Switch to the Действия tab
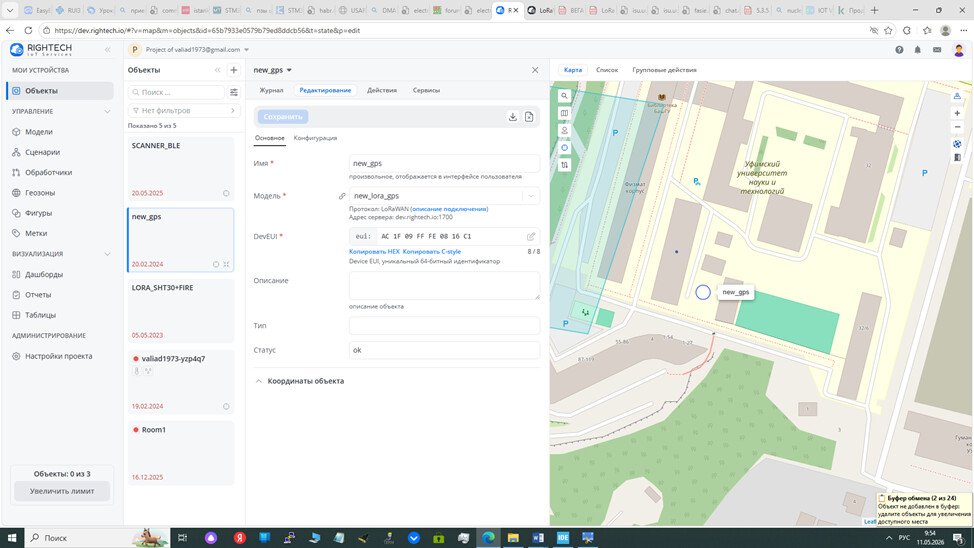Viewport: 974px width, 548px height. (x=381, y=90)
